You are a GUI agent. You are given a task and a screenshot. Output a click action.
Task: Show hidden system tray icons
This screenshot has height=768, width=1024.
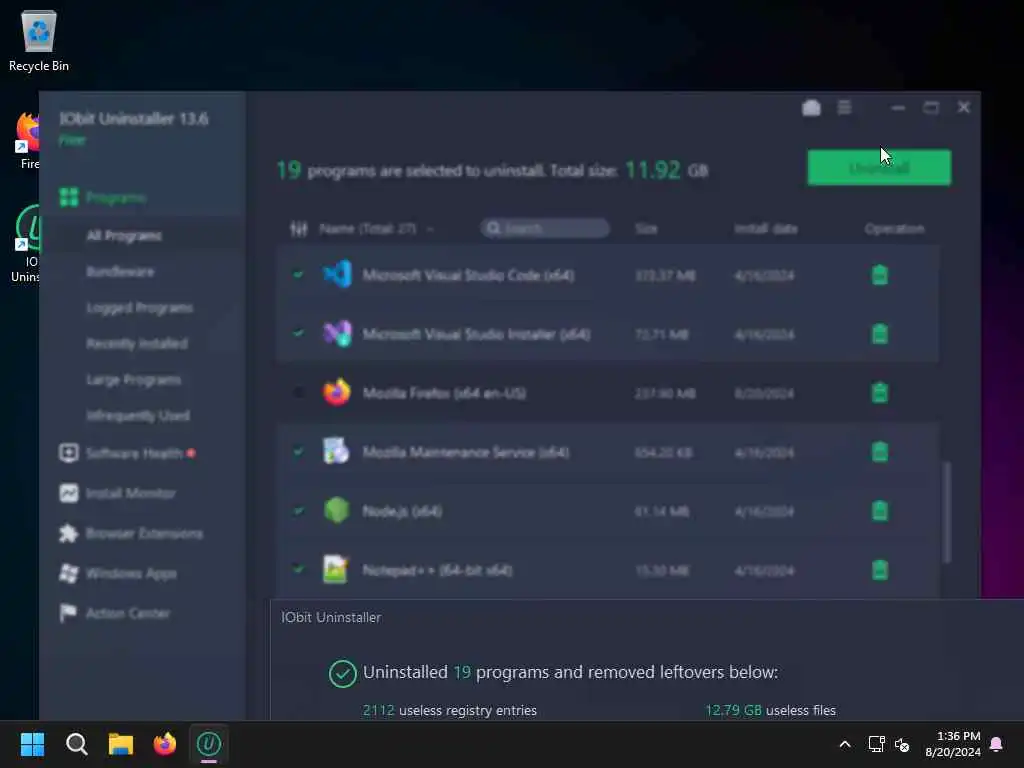click(x=844, y=744)
